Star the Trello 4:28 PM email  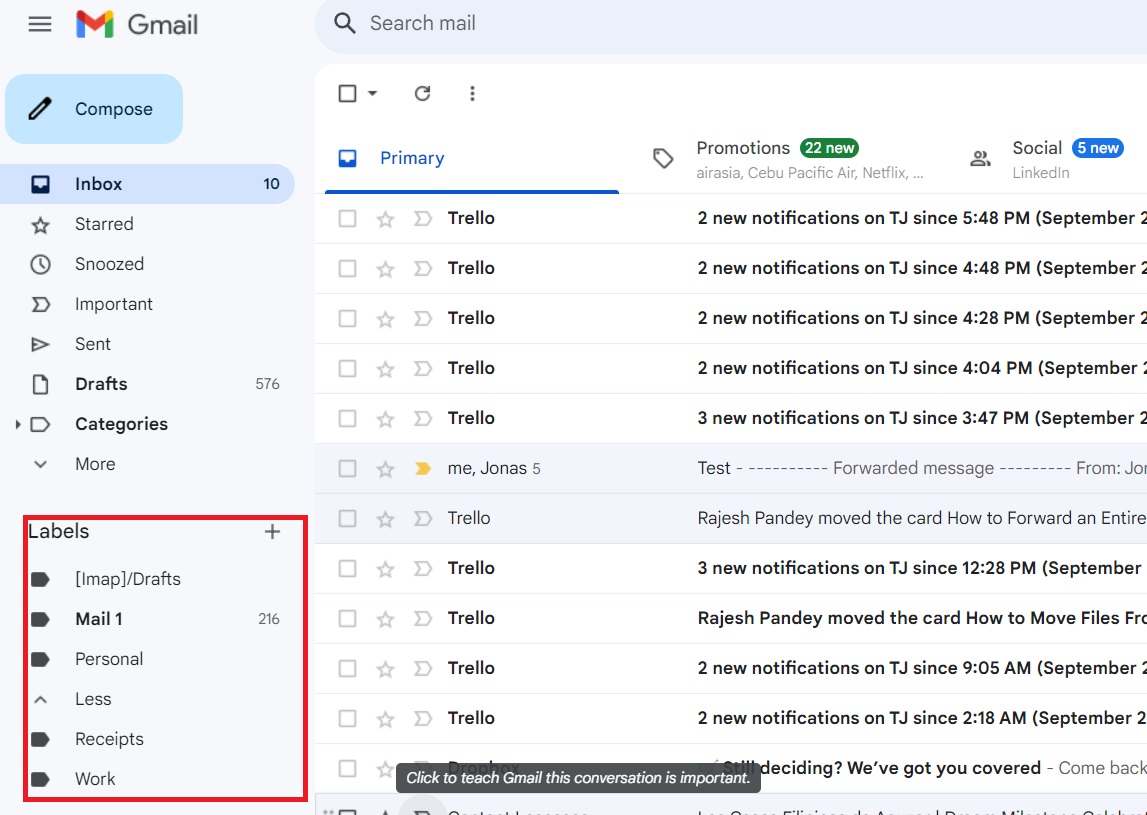point(386,319)
